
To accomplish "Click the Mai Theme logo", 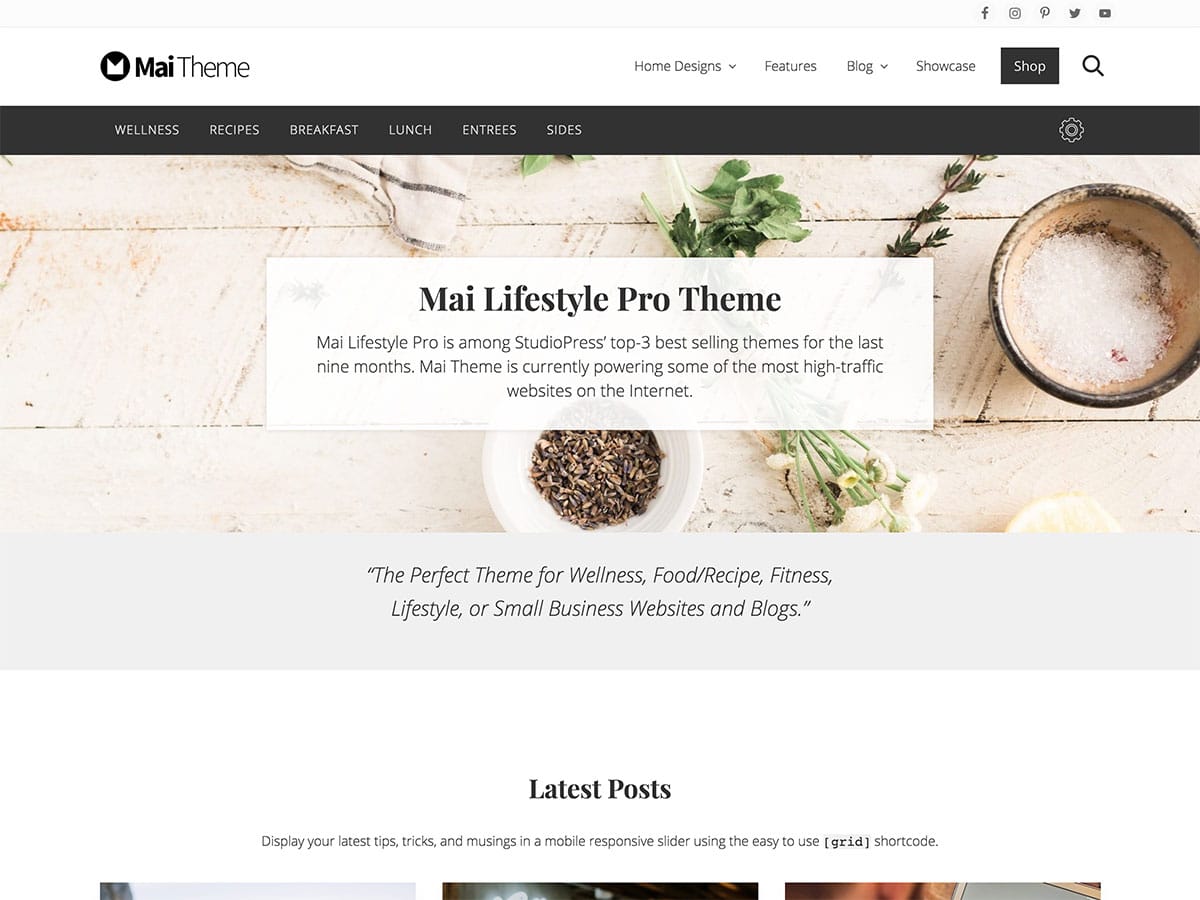I will pyautogui.click(x=175, y=66).
